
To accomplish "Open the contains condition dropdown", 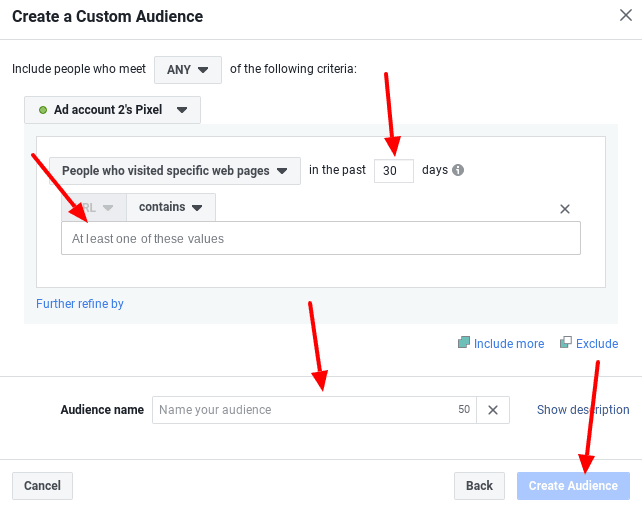I will 171,208.
